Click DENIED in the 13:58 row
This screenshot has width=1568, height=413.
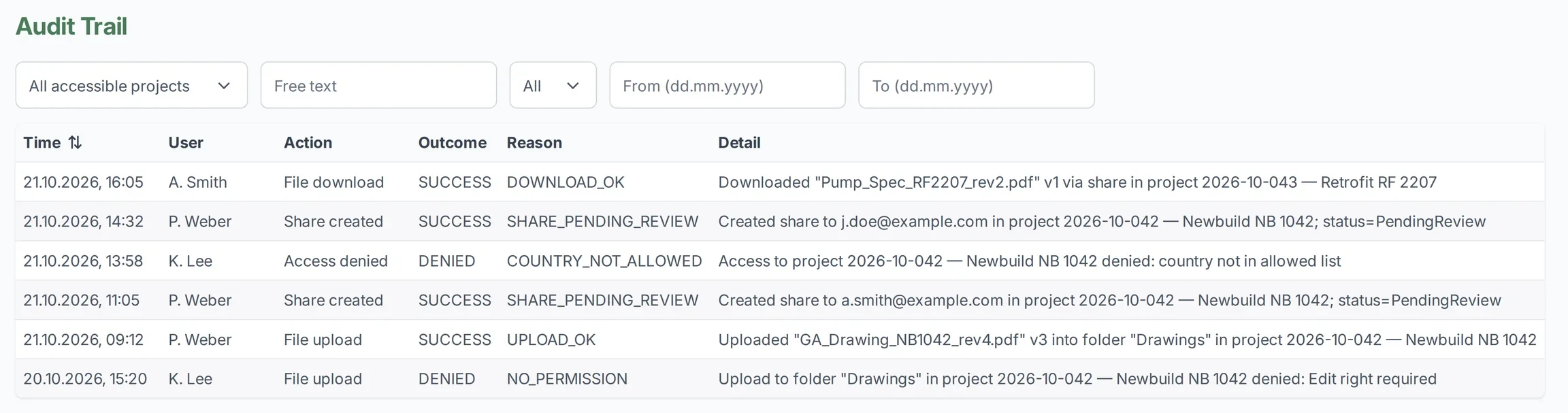(446, 261)
